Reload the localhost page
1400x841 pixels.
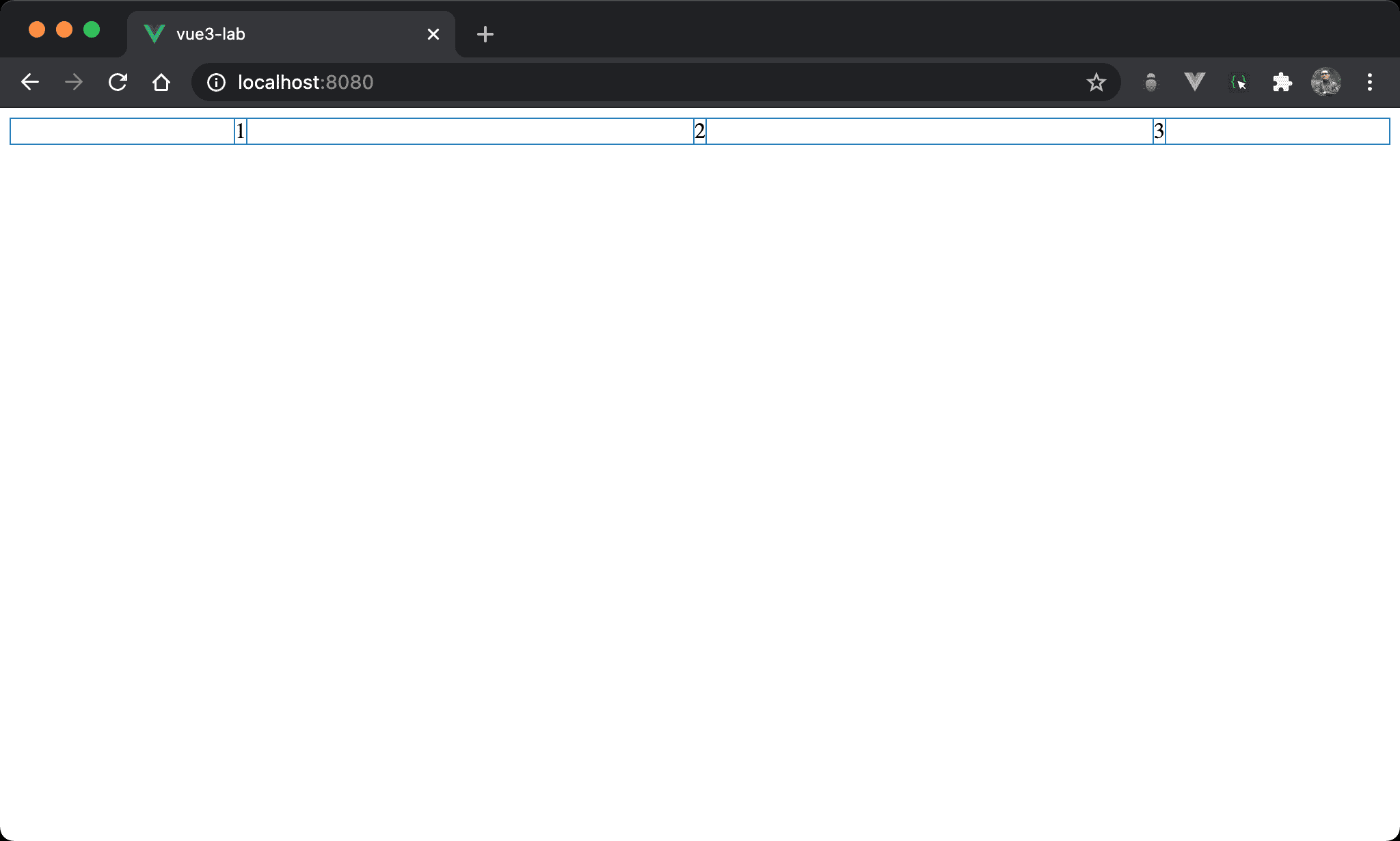(118, 83)
